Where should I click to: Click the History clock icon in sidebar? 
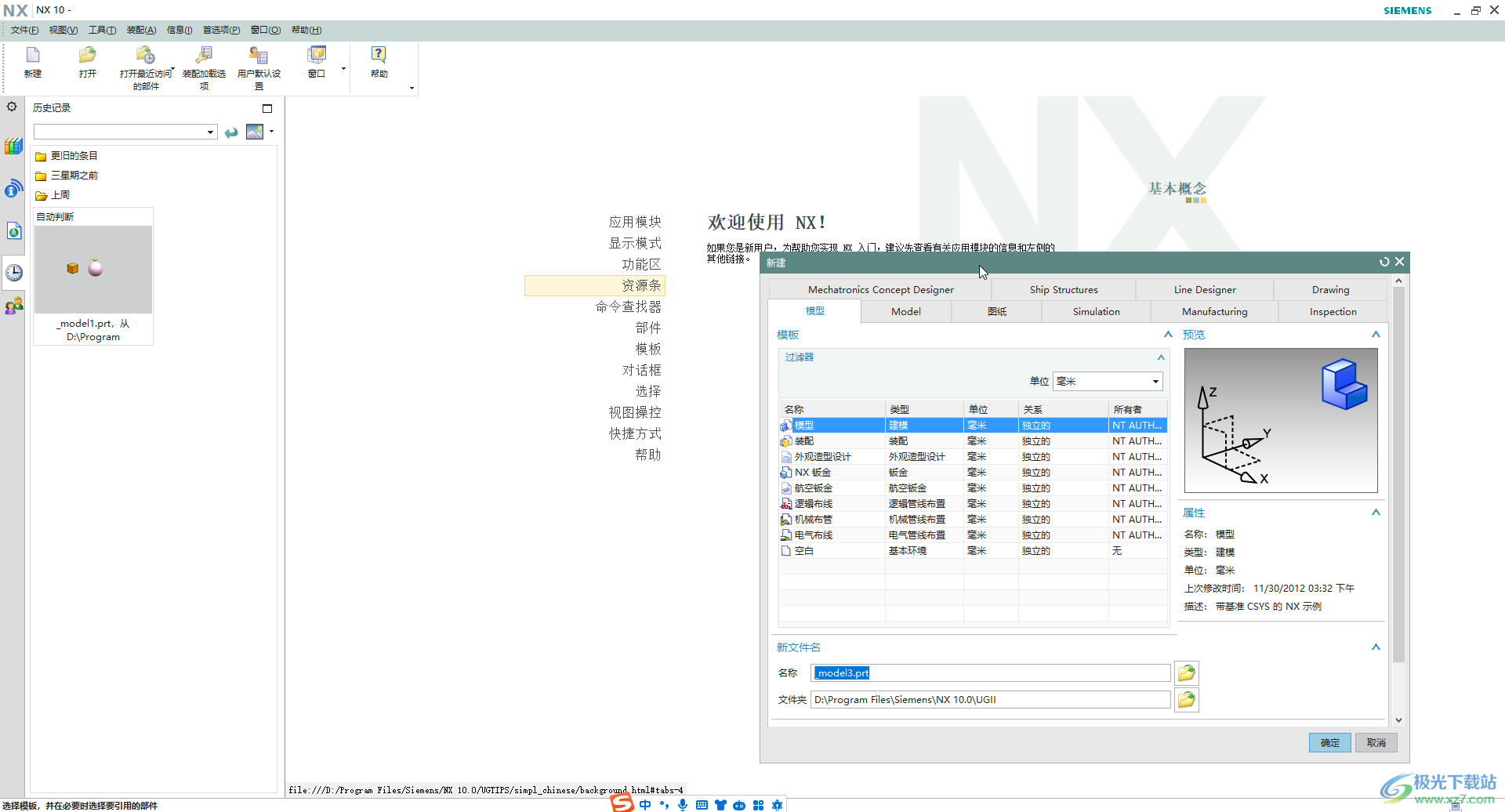[x=14, y=273]
